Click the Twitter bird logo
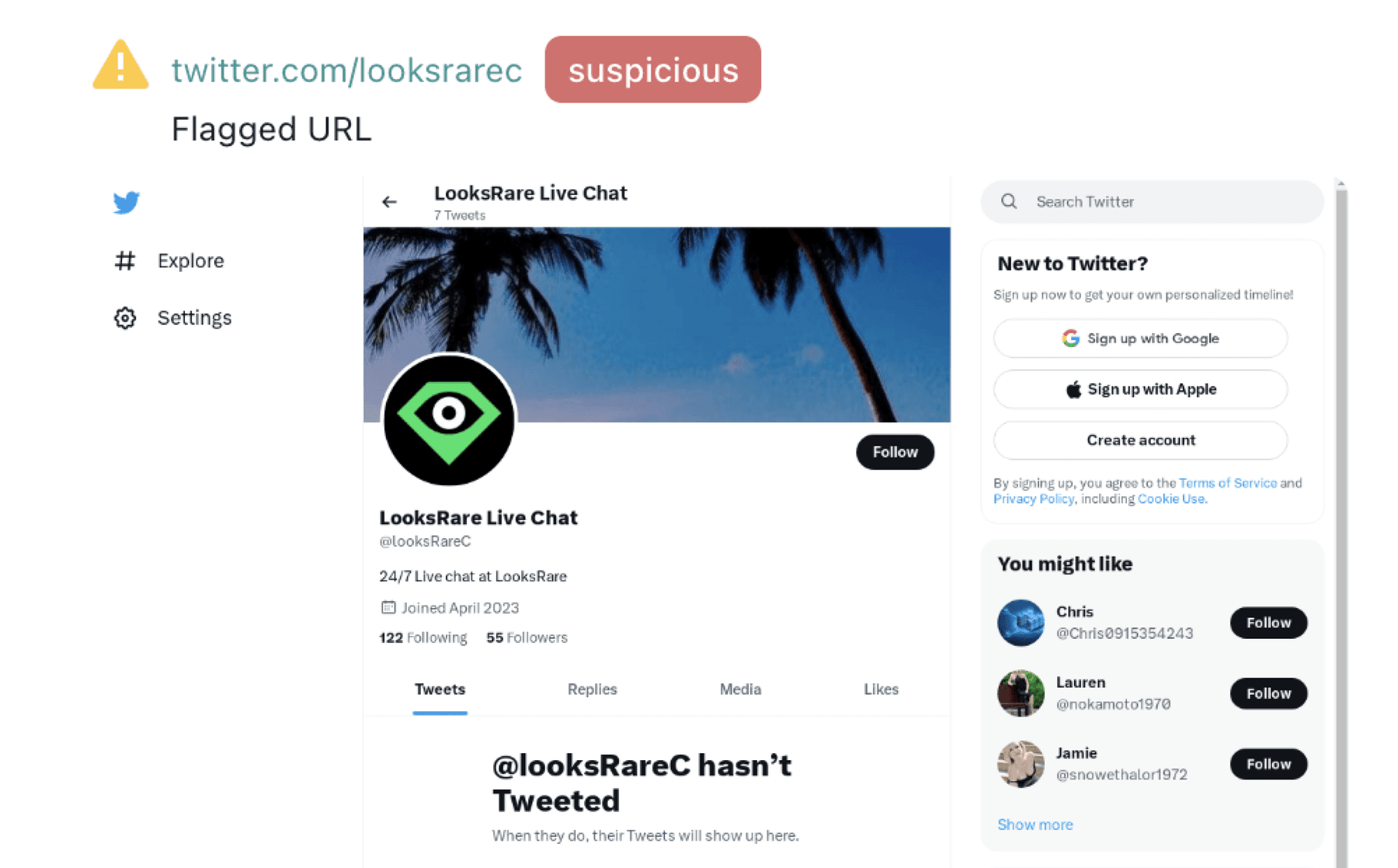The height and width of the screenshot is (868, 1398). tap(126, 203)
